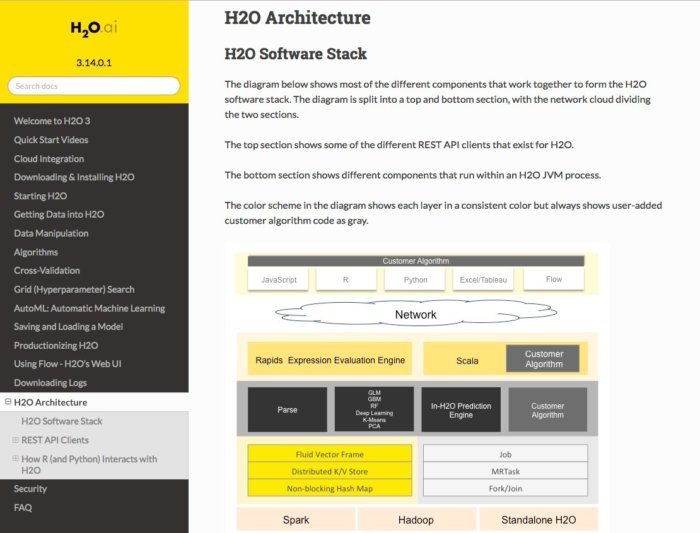
Task: Click the H2O.ai logo
Action: tap(94, 28)
